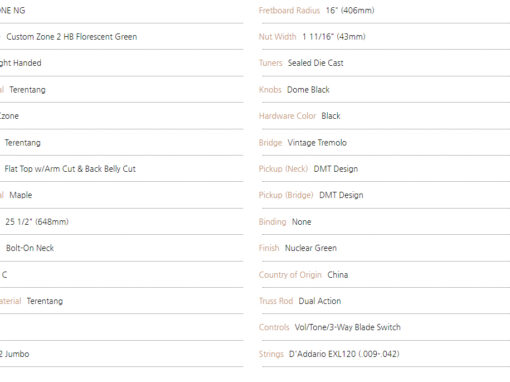Click the Truss Rod label

[276, 301]
